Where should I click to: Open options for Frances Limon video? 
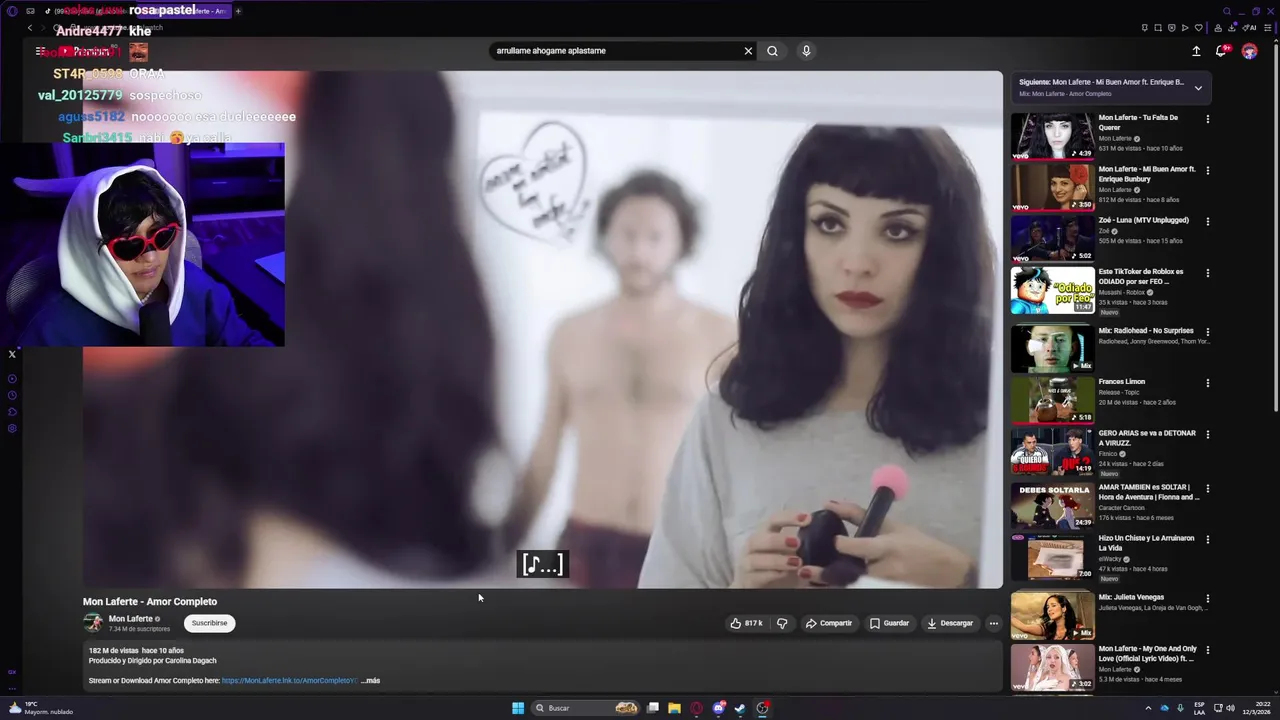[1207, 383]
